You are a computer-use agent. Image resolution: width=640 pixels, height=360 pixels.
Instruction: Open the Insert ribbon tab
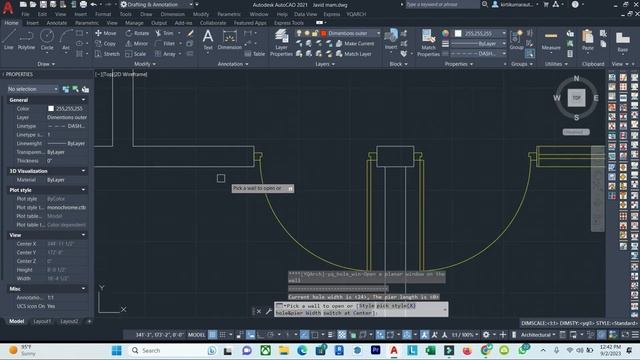(x=32, y=23)
